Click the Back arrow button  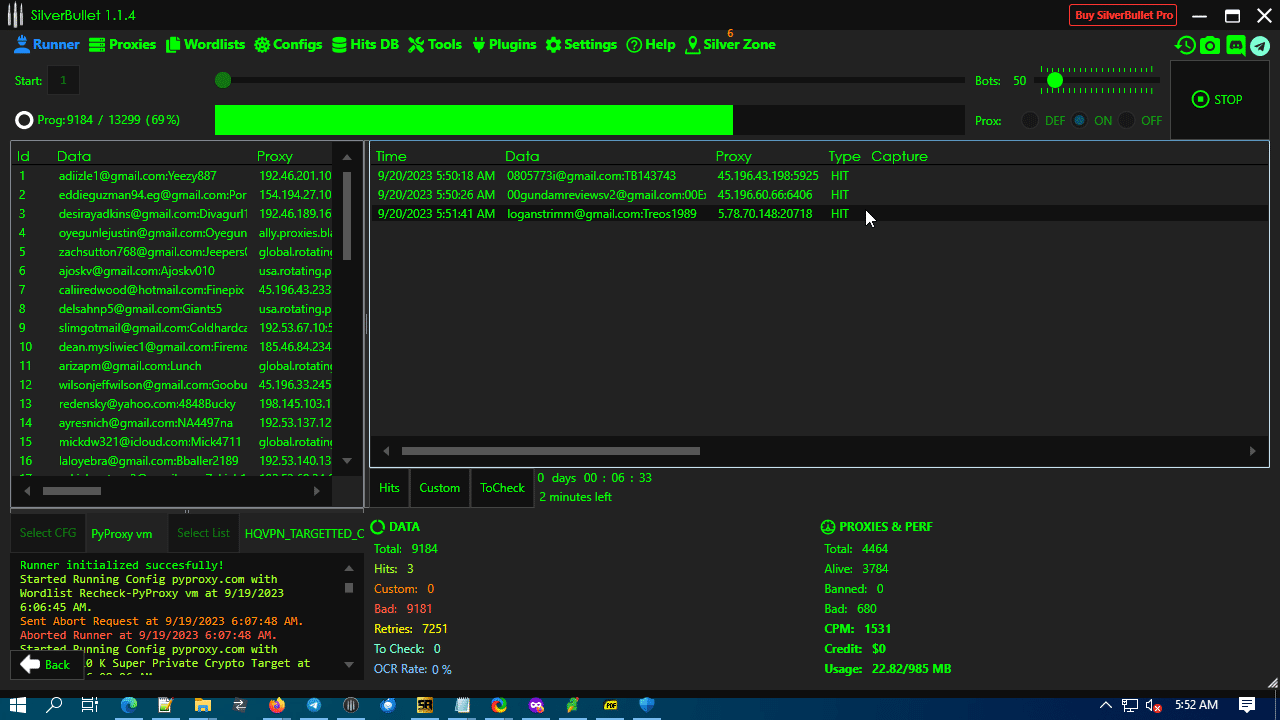click(x=45, y=665)
